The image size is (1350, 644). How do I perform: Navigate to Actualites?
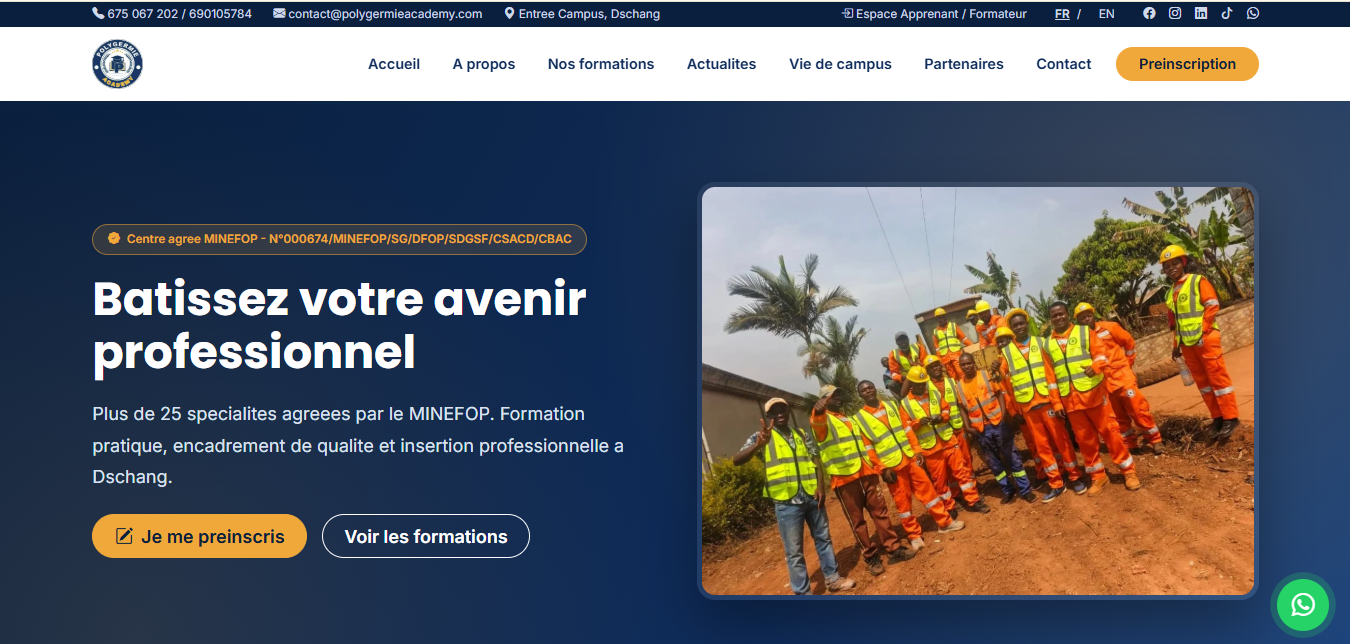click(721, 64)
